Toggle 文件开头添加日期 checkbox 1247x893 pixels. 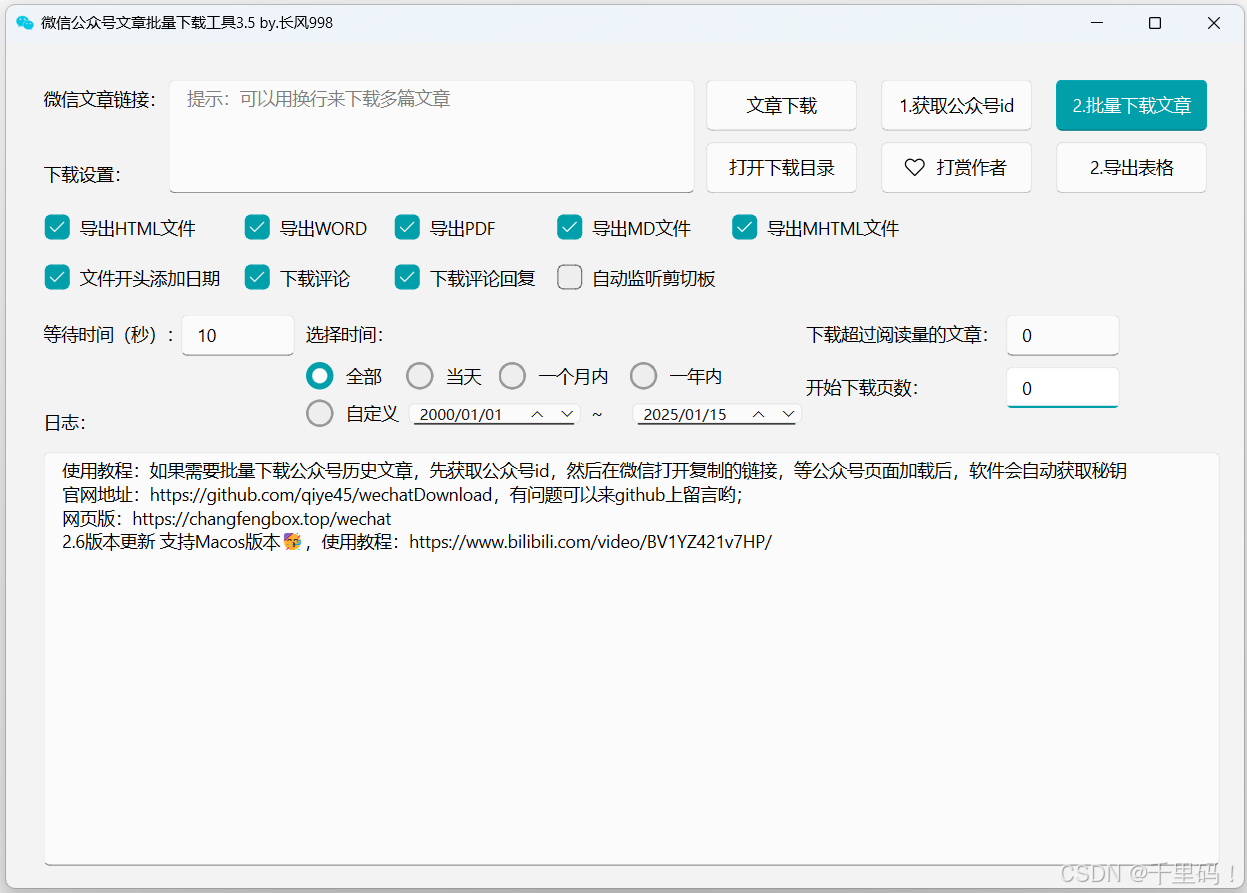[x=57, y=278]
